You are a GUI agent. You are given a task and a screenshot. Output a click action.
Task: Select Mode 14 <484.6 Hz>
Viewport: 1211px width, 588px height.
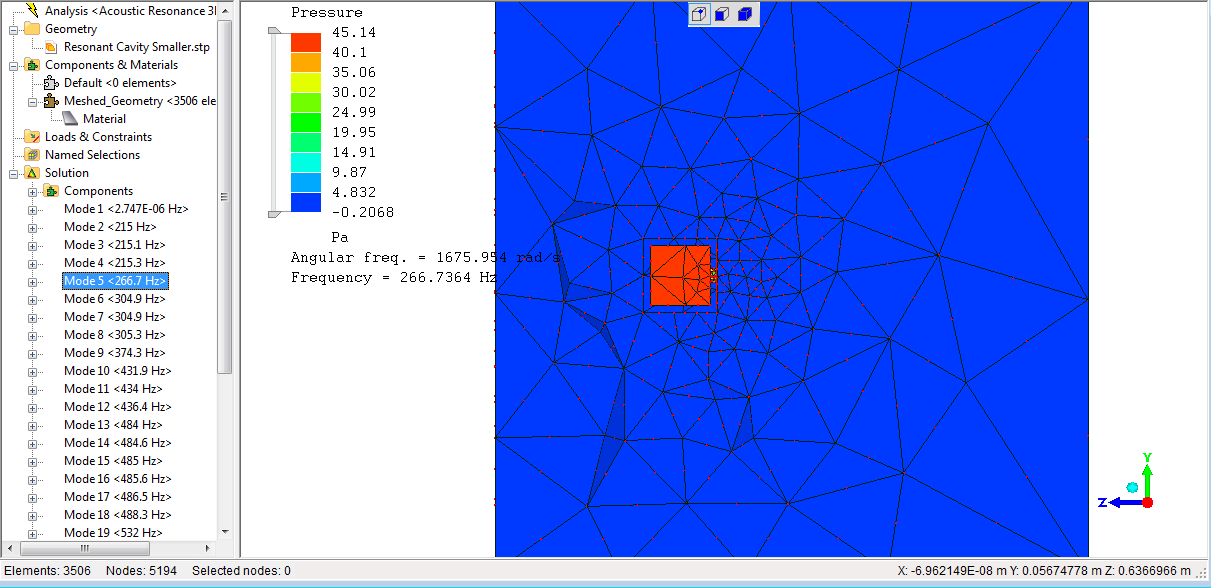[118, 443]
